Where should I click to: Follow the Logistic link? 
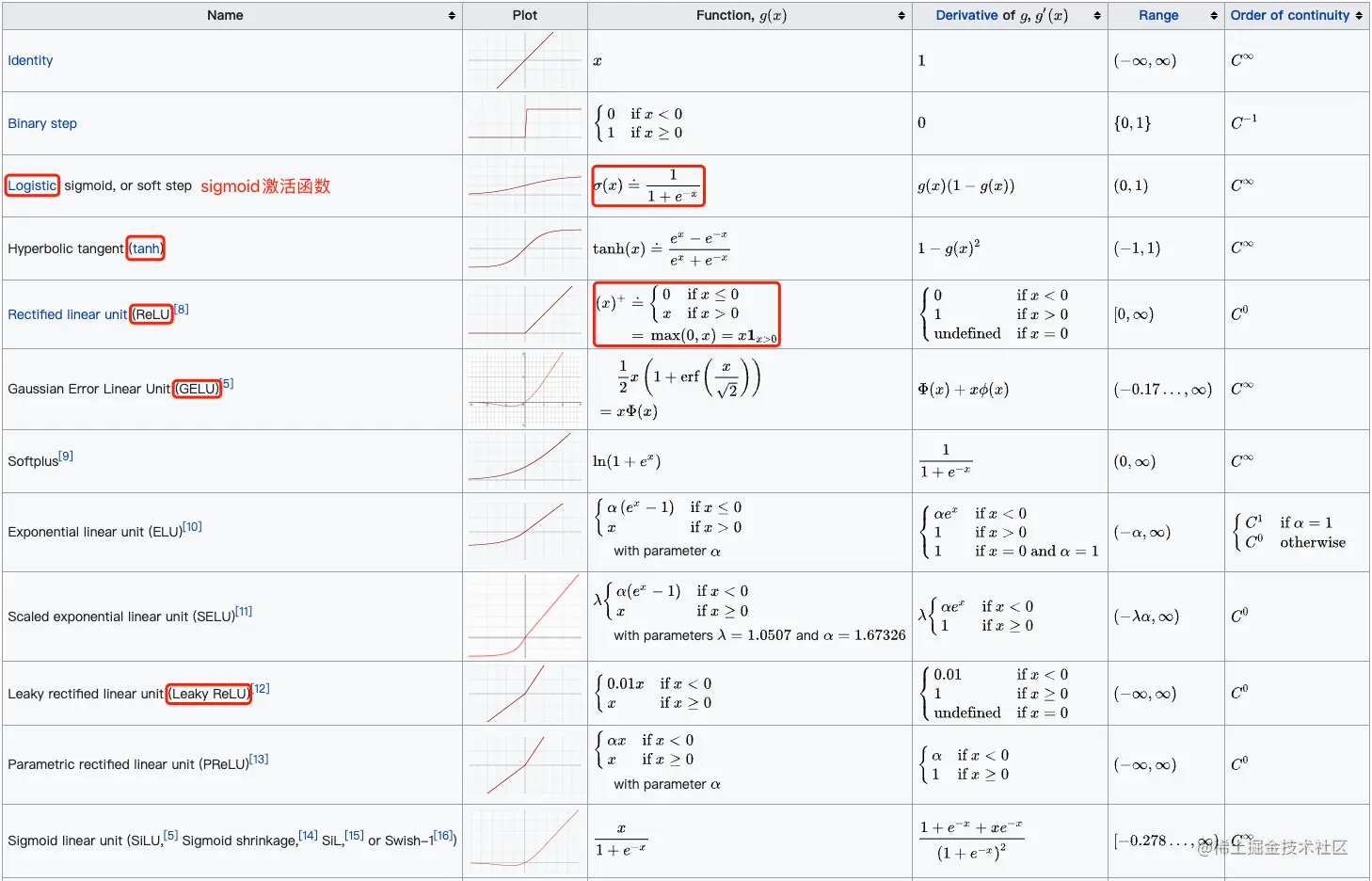[32, 185]
